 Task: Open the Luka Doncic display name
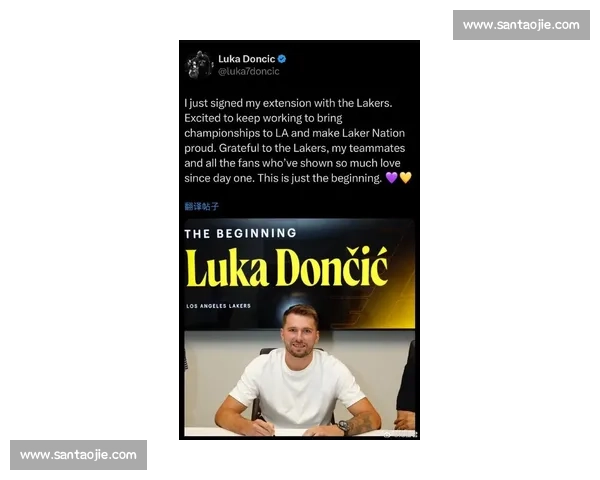pos(246,59)
